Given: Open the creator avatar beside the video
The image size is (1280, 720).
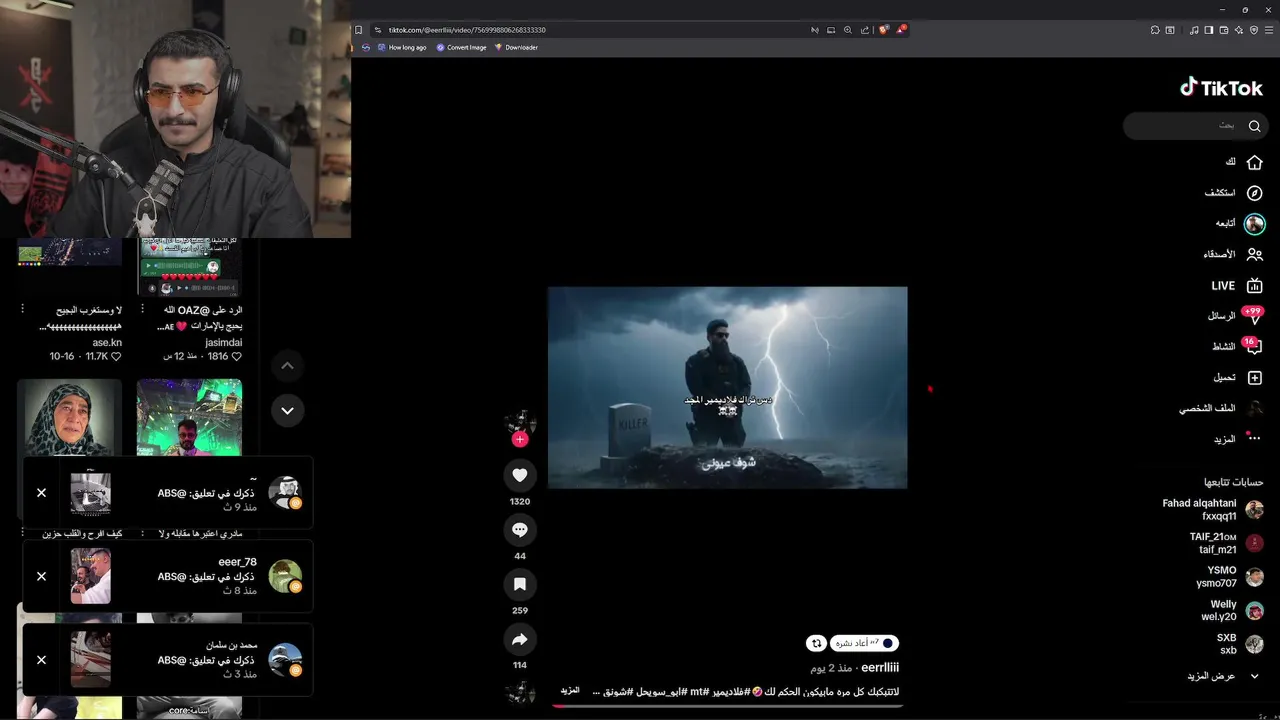Looking at the screenshot, I should [x=519, y=421].
